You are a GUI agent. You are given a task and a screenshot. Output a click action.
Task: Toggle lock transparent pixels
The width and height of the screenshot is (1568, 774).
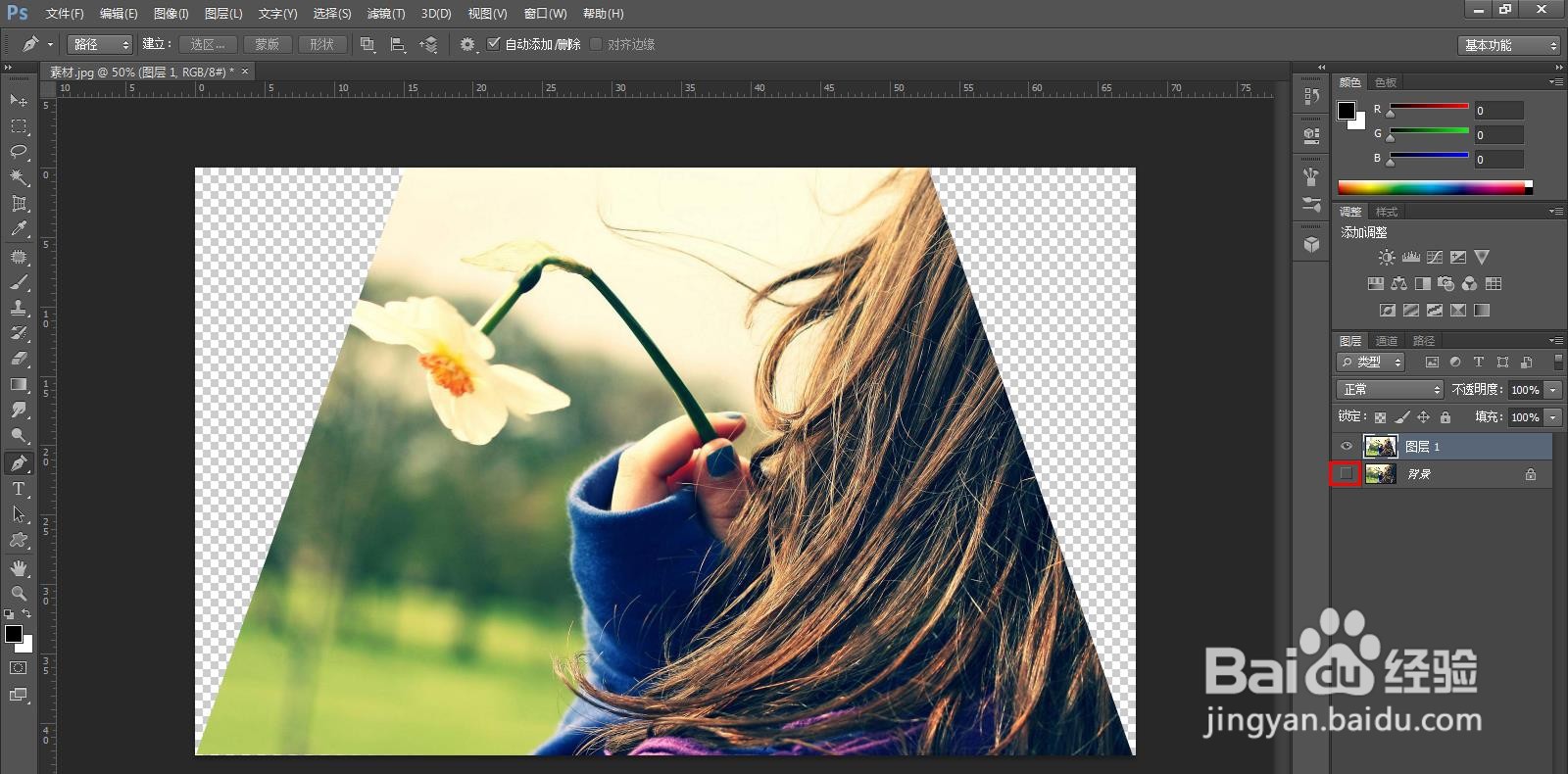tap(1381, 417)
